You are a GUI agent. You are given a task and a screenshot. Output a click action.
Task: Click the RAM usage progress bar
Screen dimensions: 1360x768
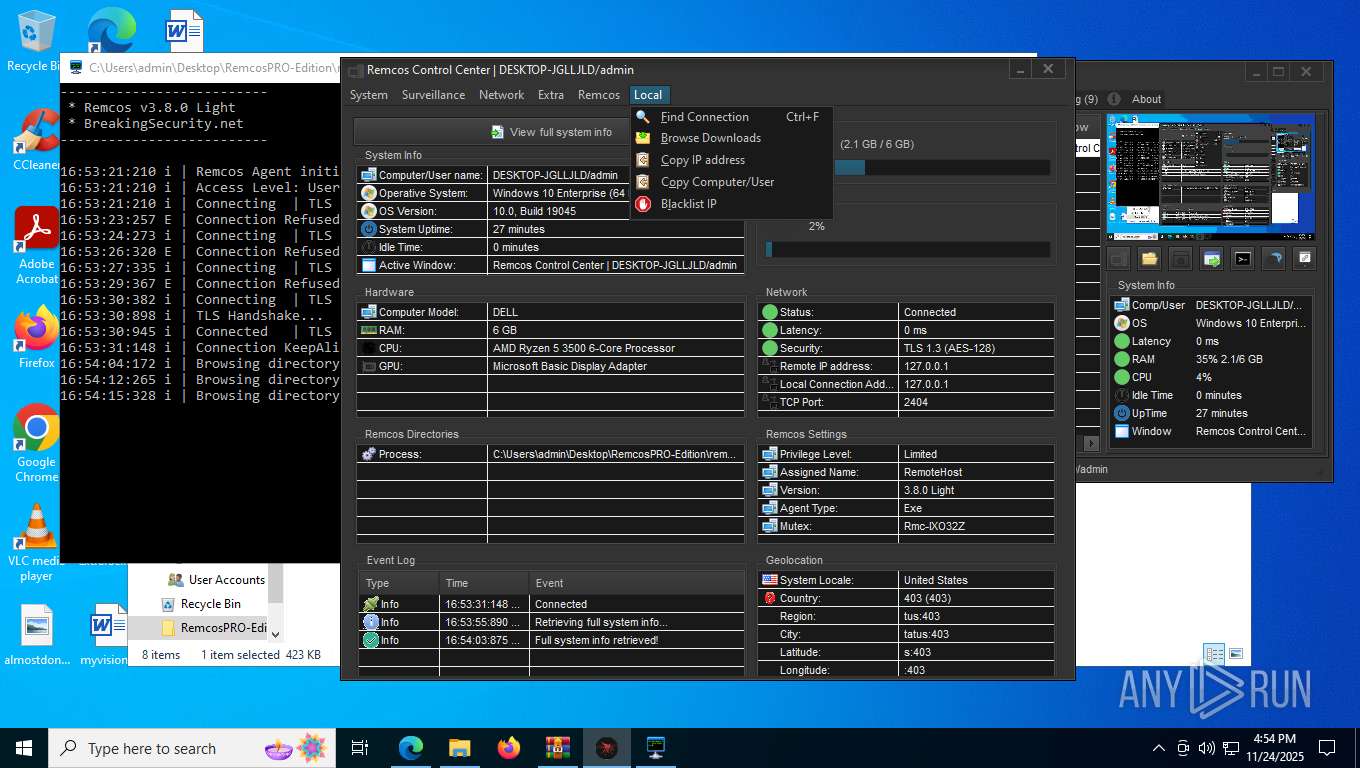point(907,167)
